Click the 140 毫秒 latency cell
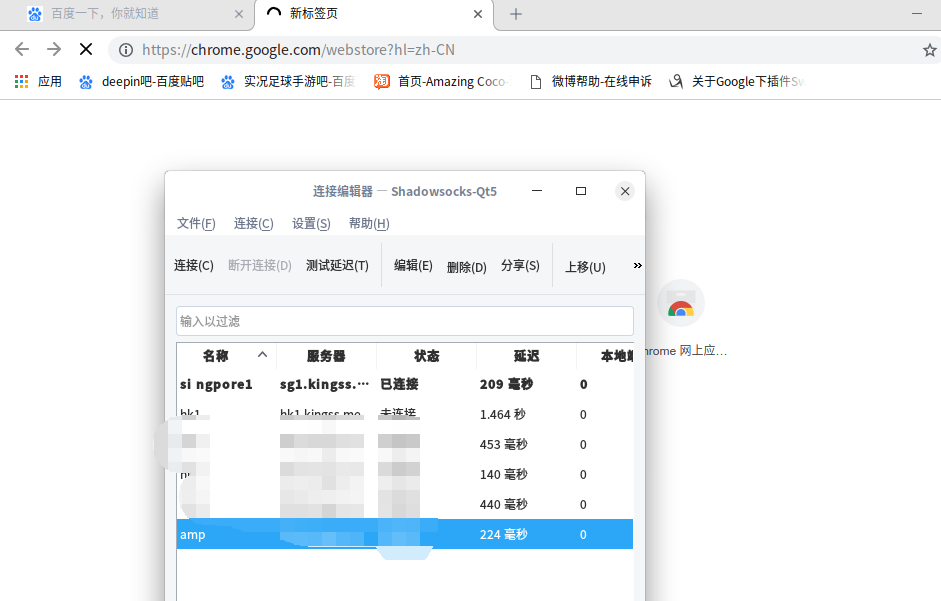 pos(504,474)
